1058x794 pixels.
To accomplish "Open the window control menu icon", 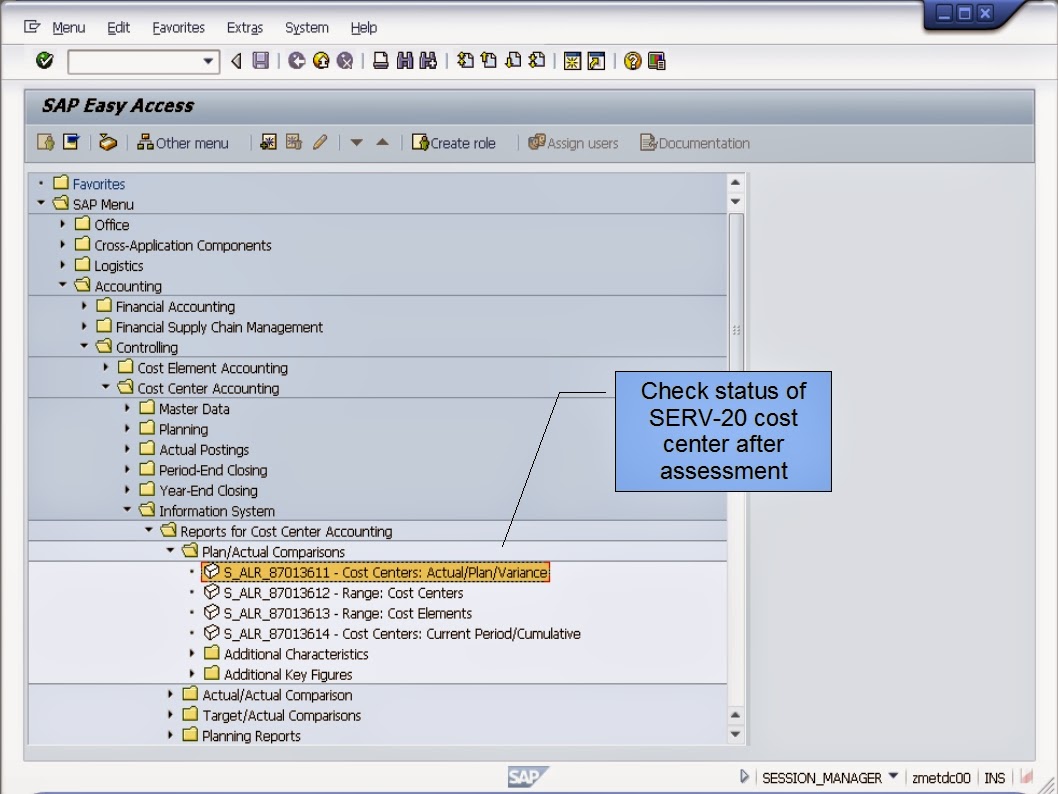I will [32, 27].
